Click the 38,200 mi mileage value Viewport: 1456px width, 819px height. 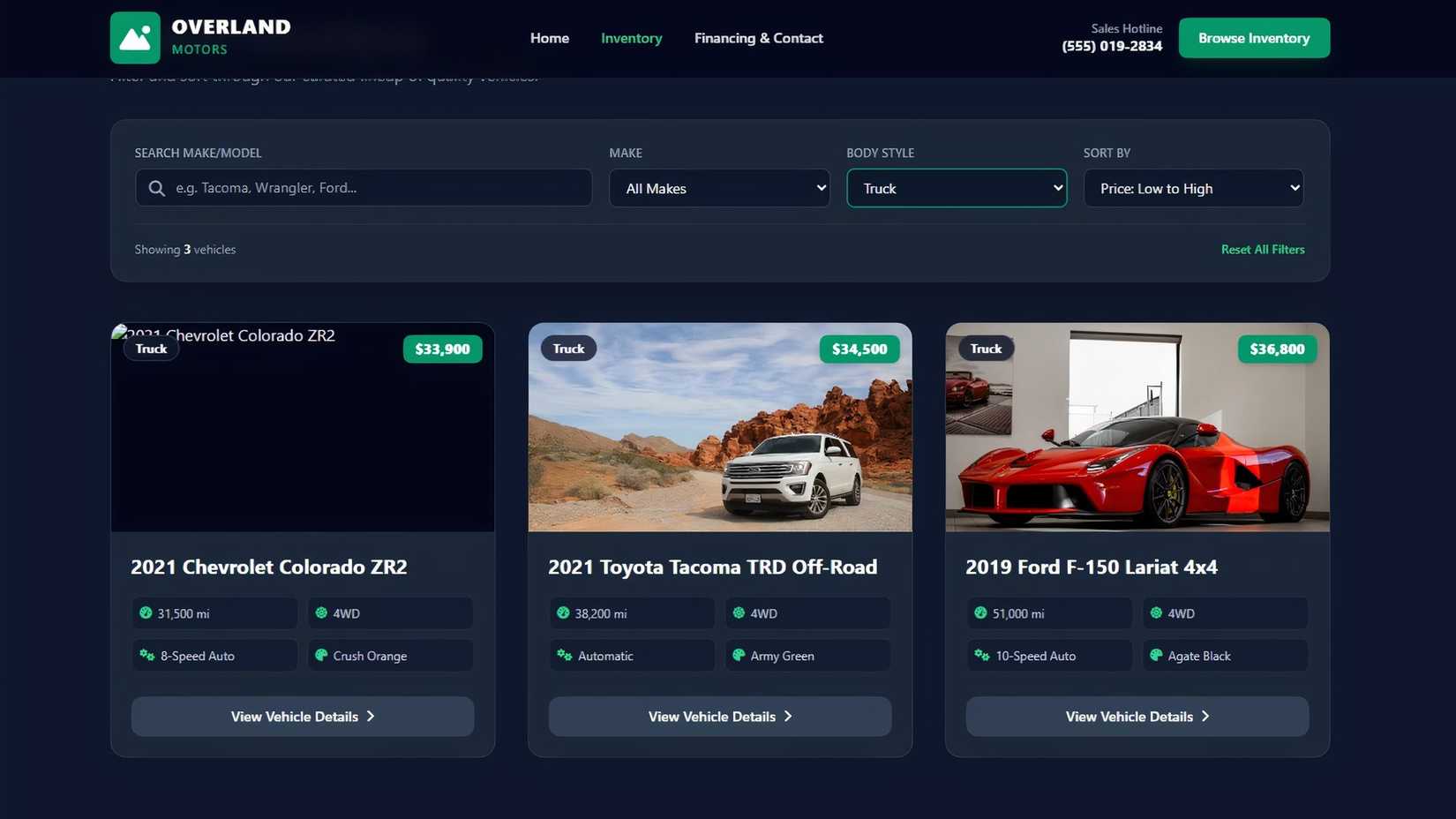[601, 613]
